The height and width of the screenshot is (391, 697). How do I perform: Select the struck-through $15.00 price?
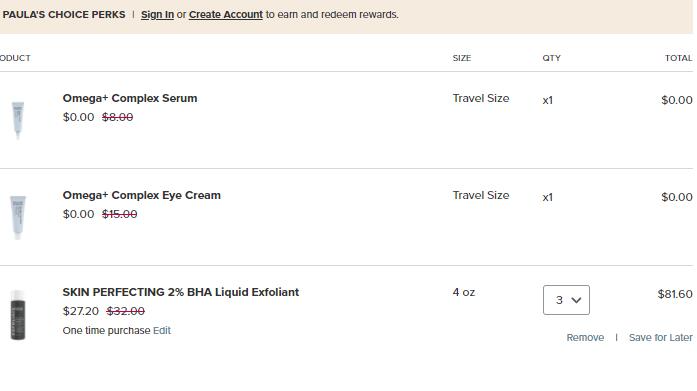point(120,214)
